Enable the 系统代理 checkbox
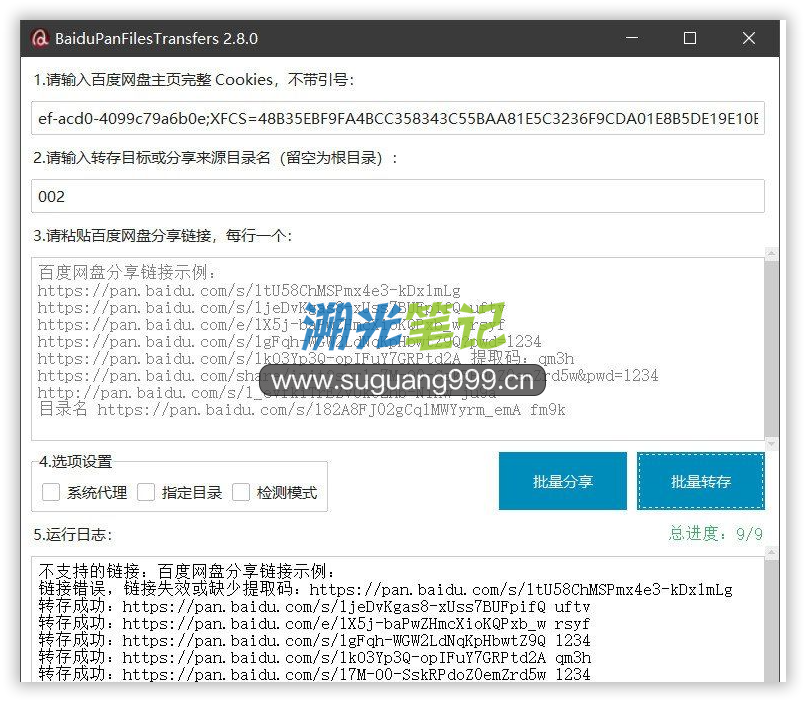Image resolution: width=806 pixels, height=702 pixels. coord(51,492)
